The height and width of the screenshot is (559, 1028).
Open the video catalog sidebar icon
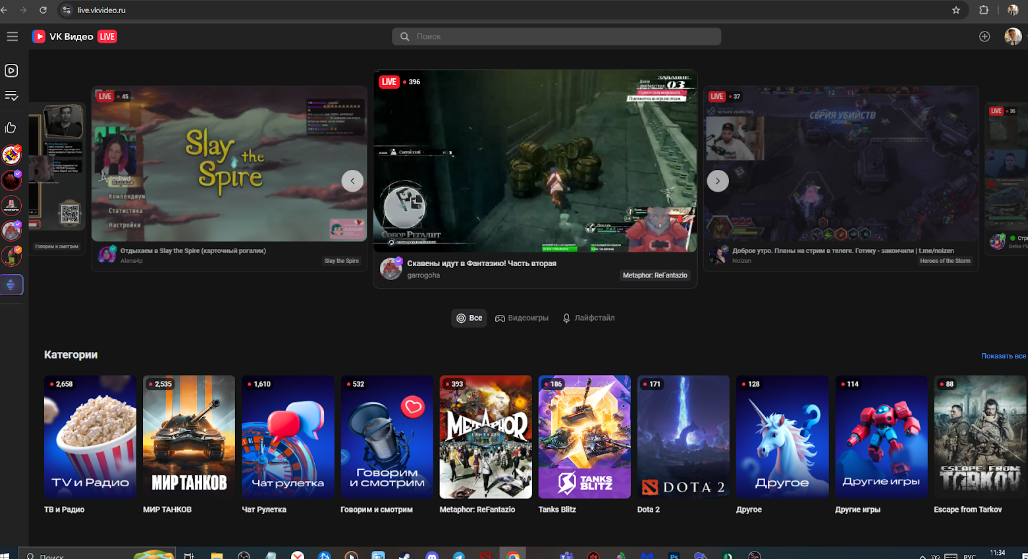click(x=11, y=70)
